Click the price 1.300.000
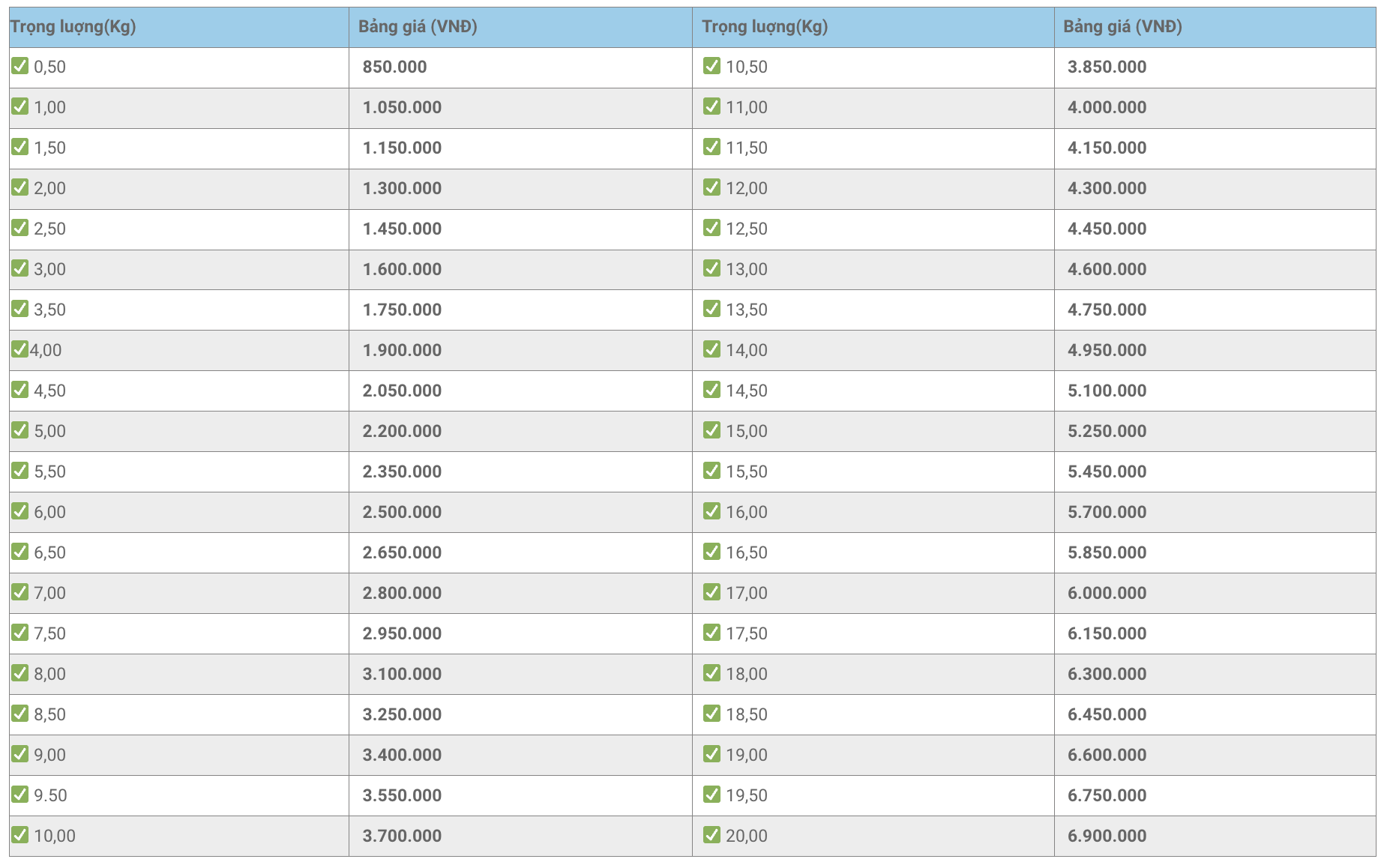The height and width of the screenshot is (868, 1381). coord(402,188)
